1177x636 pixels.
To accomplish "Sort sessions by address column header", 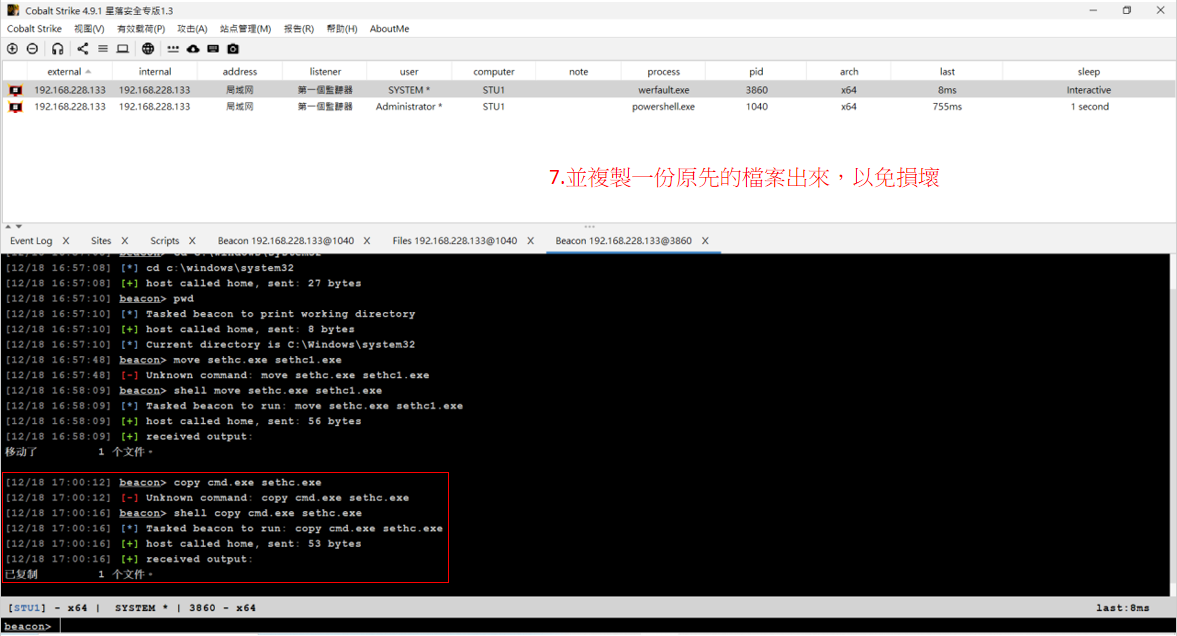I will (239, 72).
